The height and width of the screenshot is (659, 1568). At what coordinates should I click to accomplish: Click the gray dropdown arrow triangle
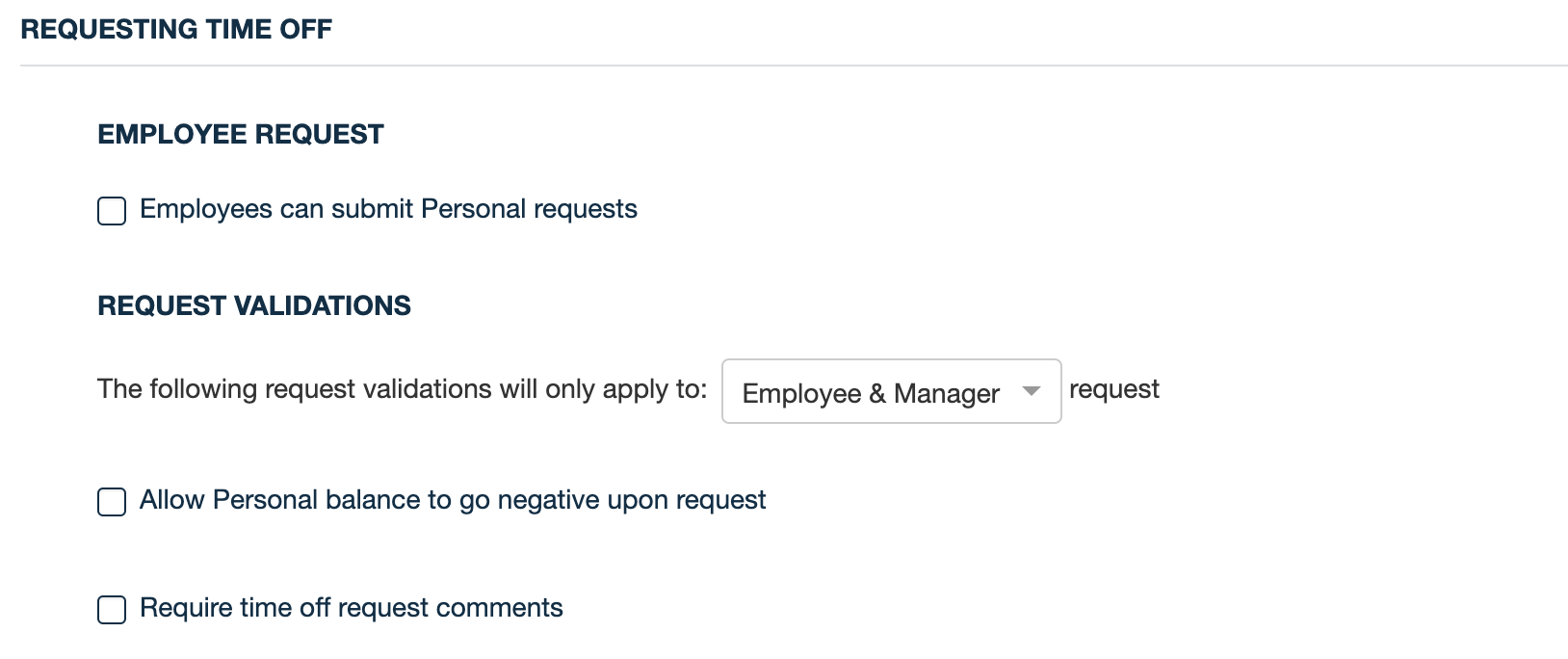point(1032,391)
